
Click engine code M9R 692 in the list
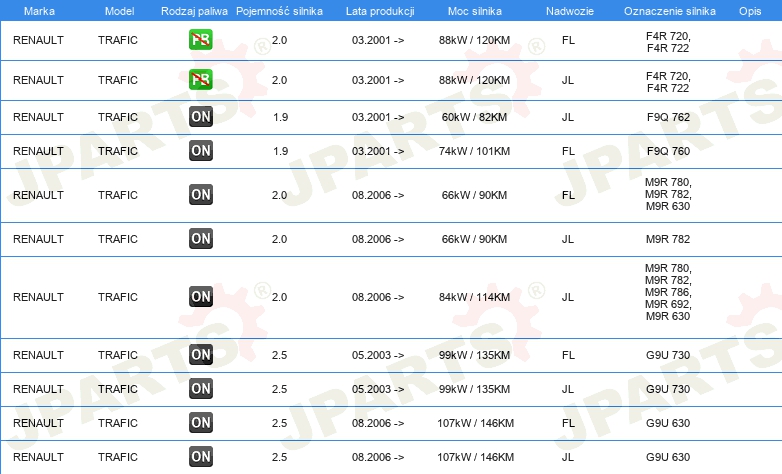668,304
